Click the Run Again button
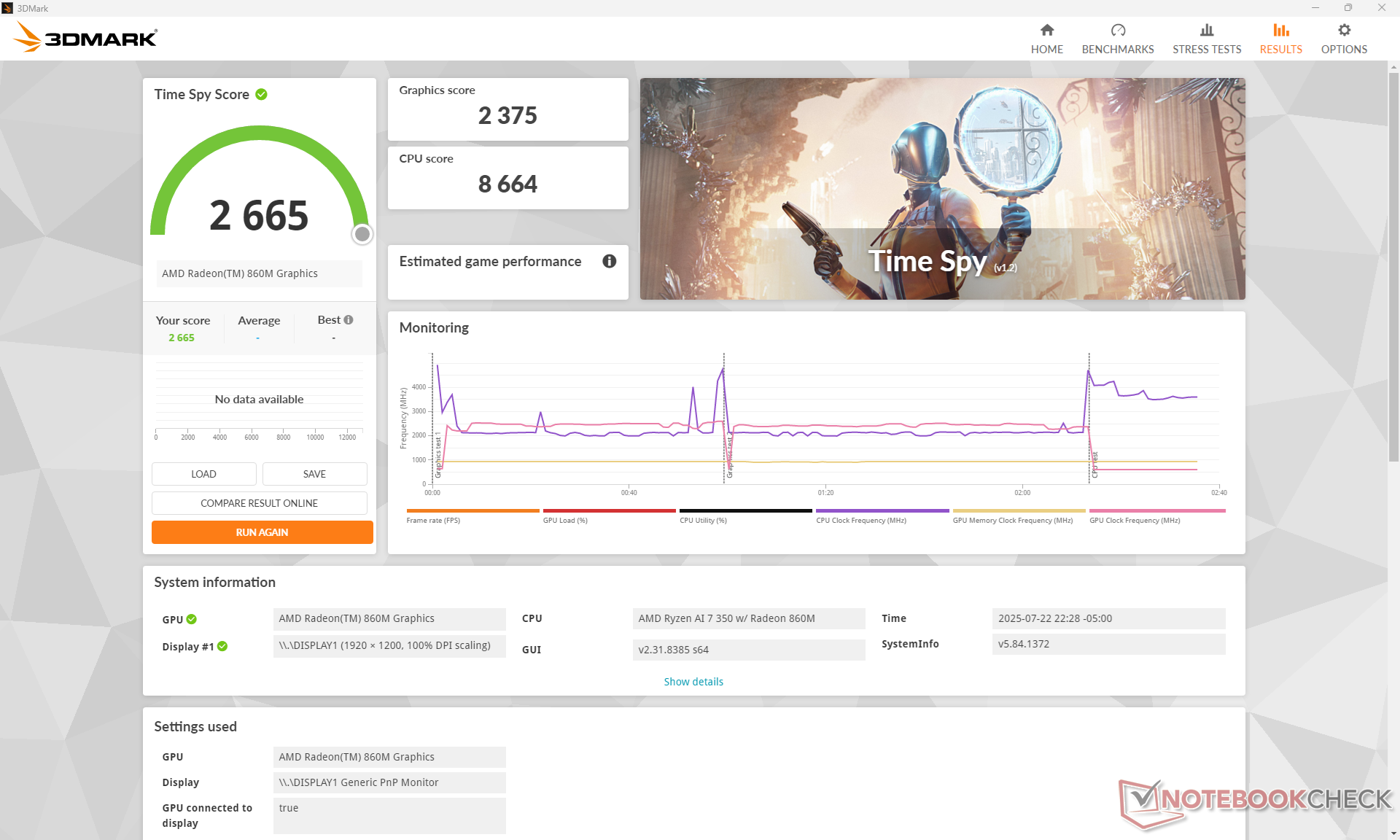This screenshot has height=840, width=1400. coord(262,532)
